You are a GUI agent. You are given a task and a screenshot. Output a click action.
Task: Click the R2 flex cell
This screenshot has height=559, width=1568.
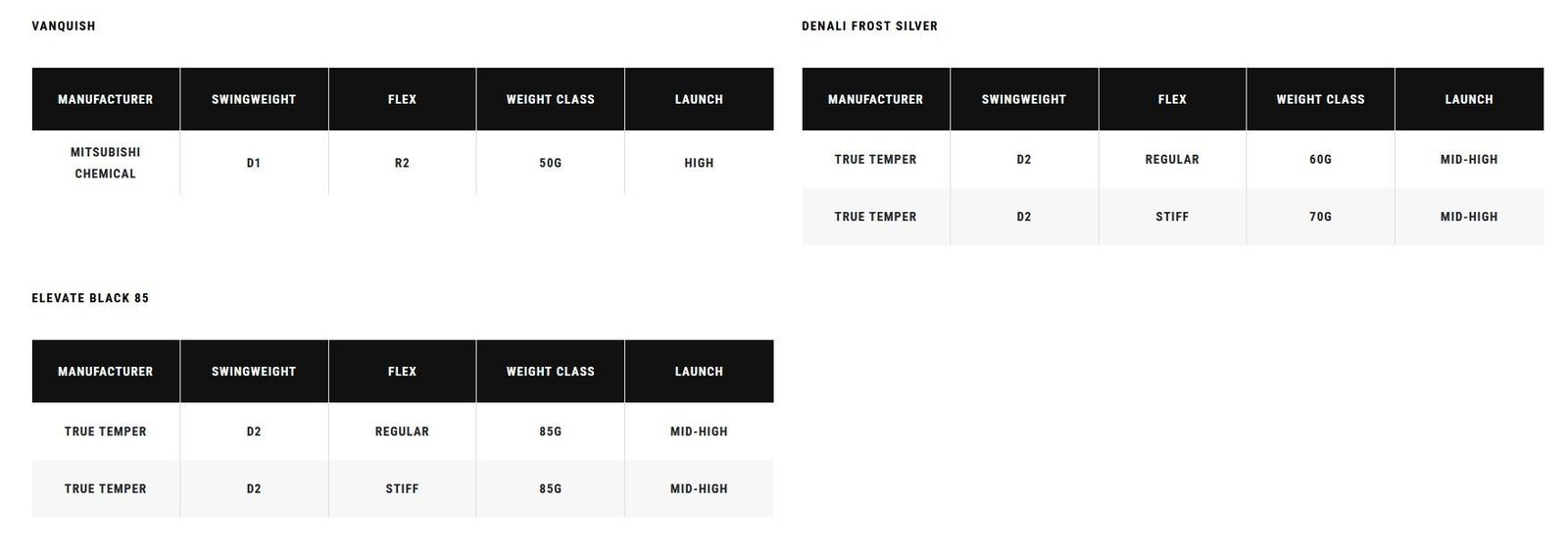402,163
